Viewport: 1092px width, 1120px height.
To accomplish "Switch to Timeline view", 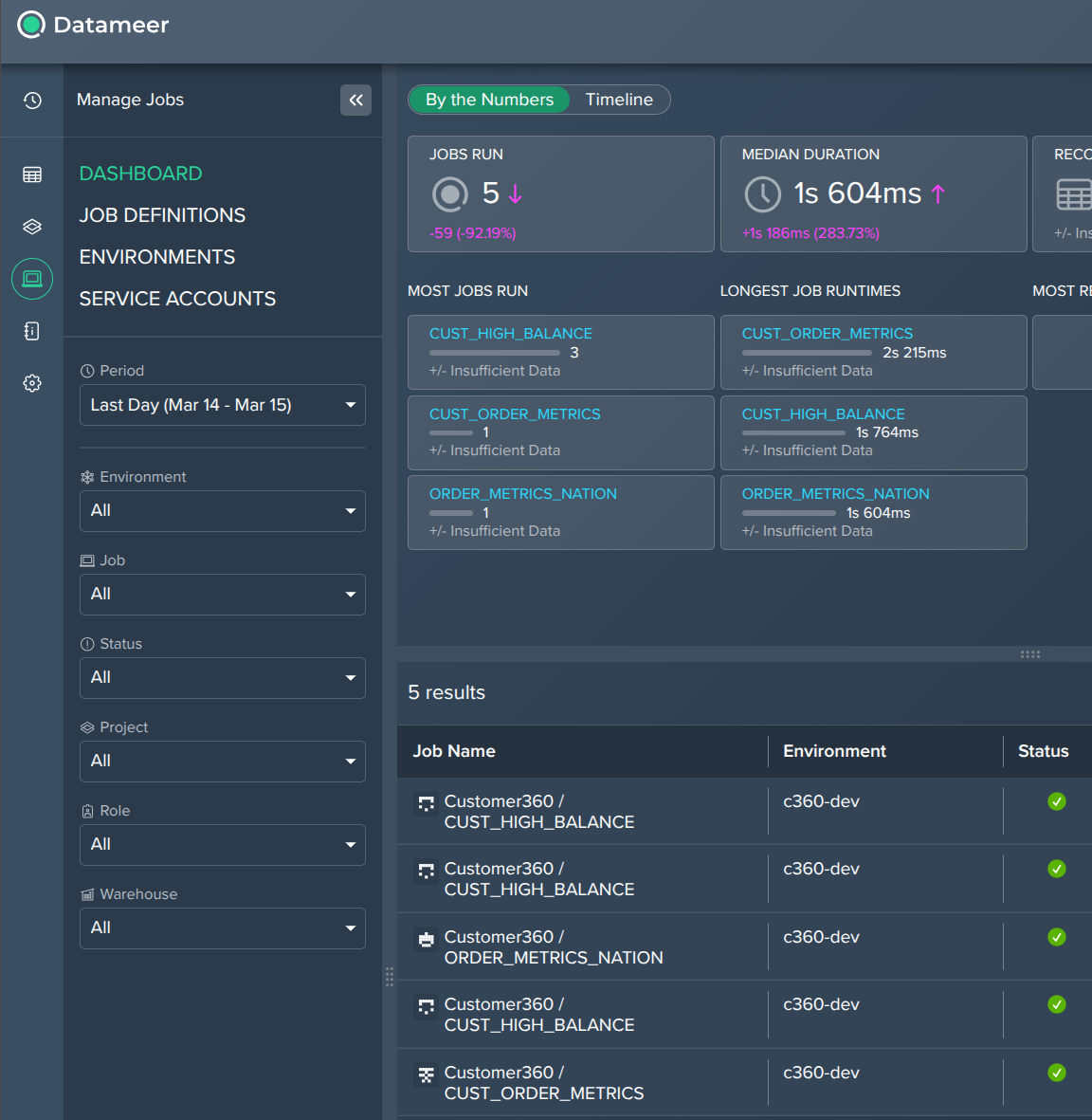I will point(619,100).
